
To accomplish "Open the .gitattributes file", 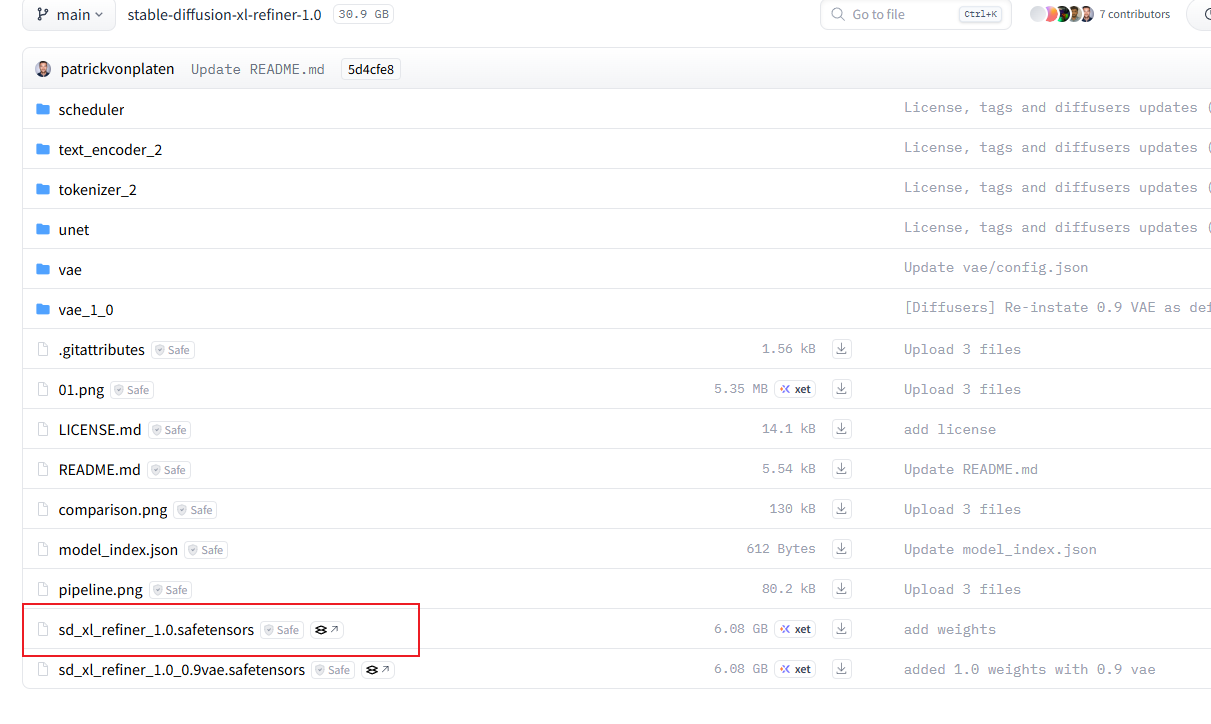I will (x=101, y=349).
